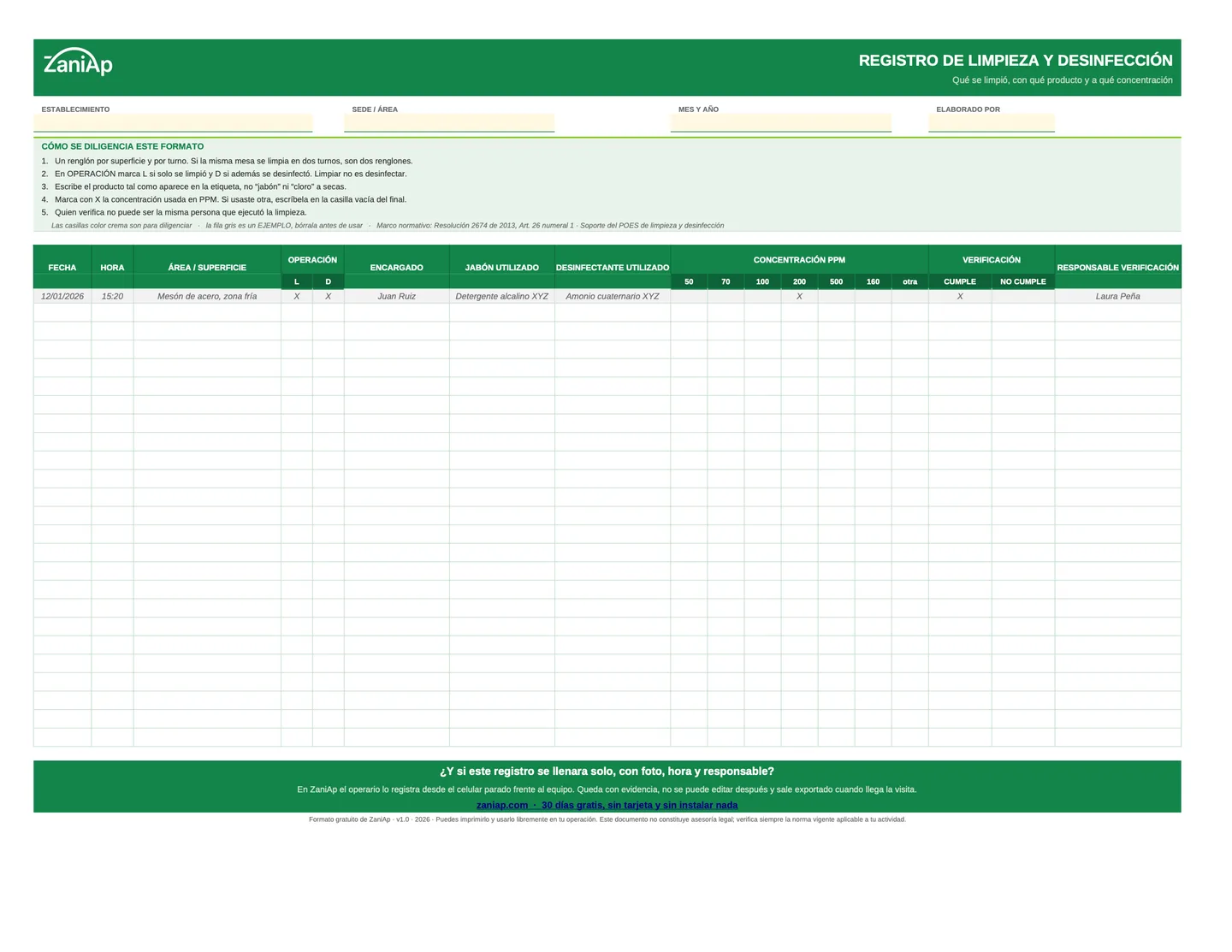Viewport: 1232px width, 952px height.
Task: Click the CONCENTRACIÓN PPM header
Action: tap(799, 260)
